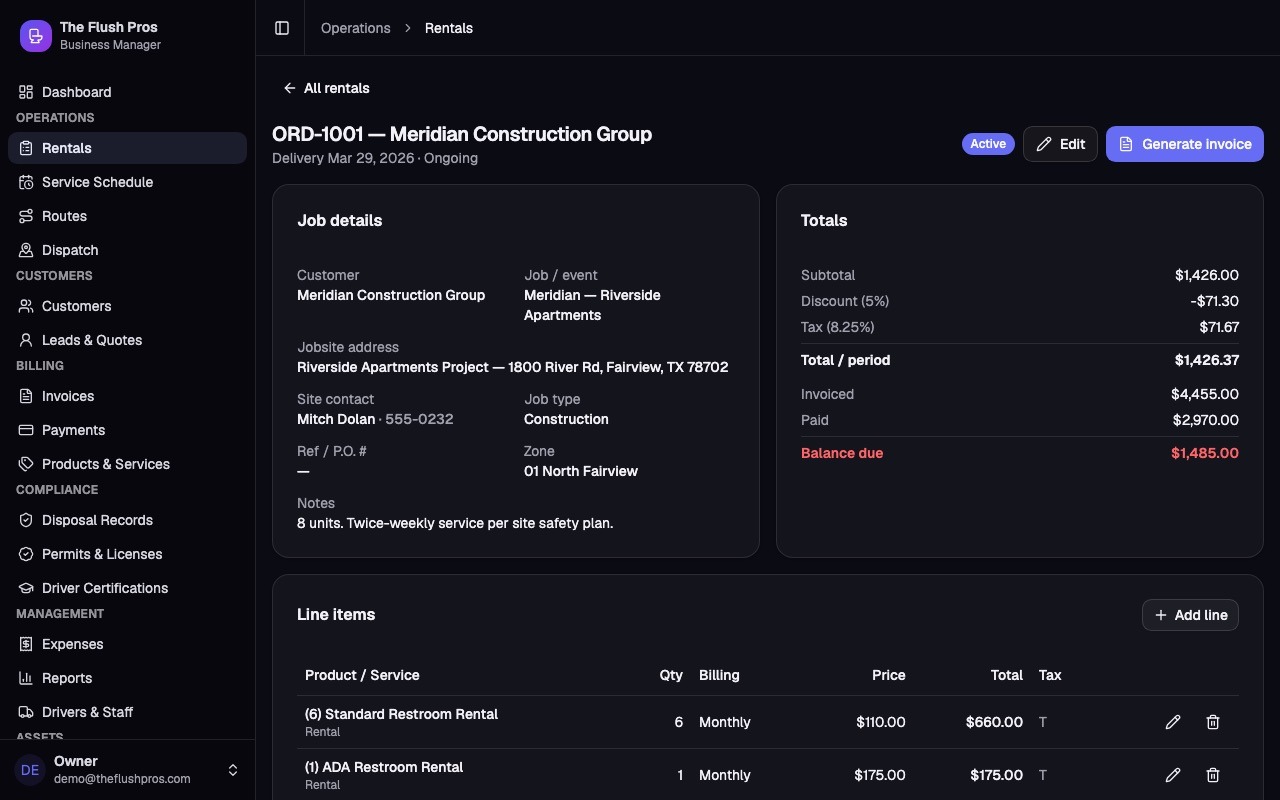This screenshot has height=800, width=1280.
Task: Click the Permits & Licenses badge icon
Action: click(x=26, y=554)
